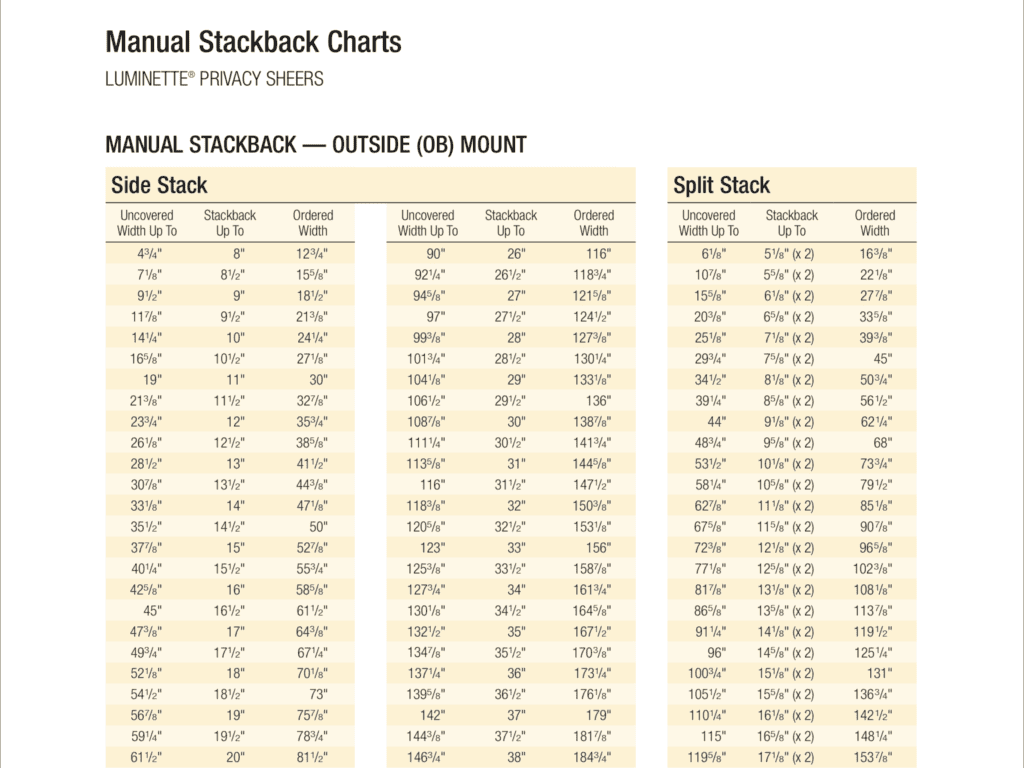The height and width of the screenshot is (768, 1024).
Task: Click the 68" ordered width cell
Action: coord(881,443)
